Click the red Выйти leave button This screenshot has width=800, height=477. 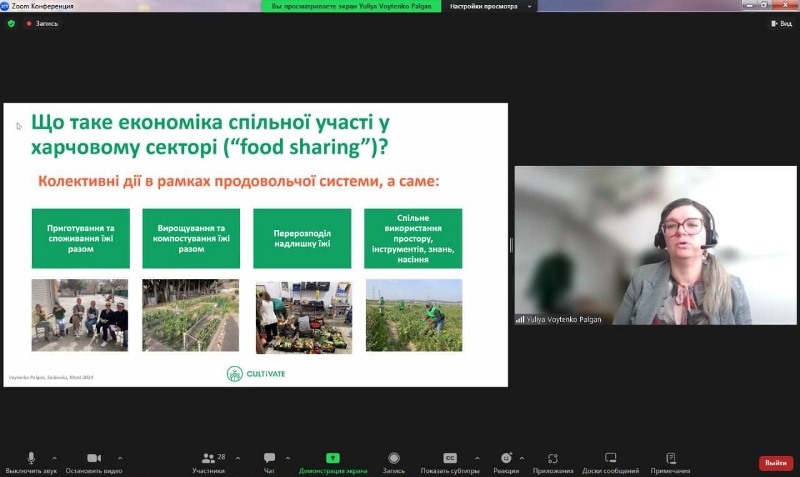(x=775, y=462)
